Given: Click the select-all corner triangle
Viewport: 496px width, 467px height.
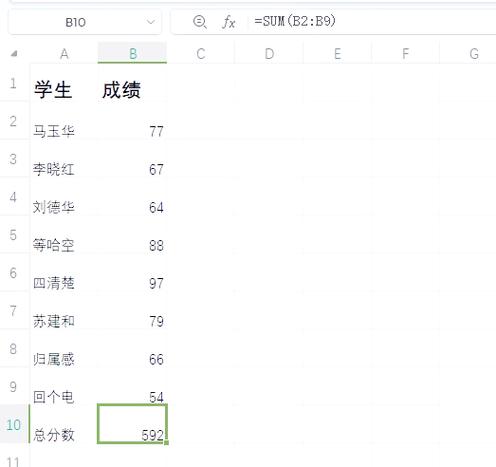Looking at the screenshot, I should click(x=14, y=53).
